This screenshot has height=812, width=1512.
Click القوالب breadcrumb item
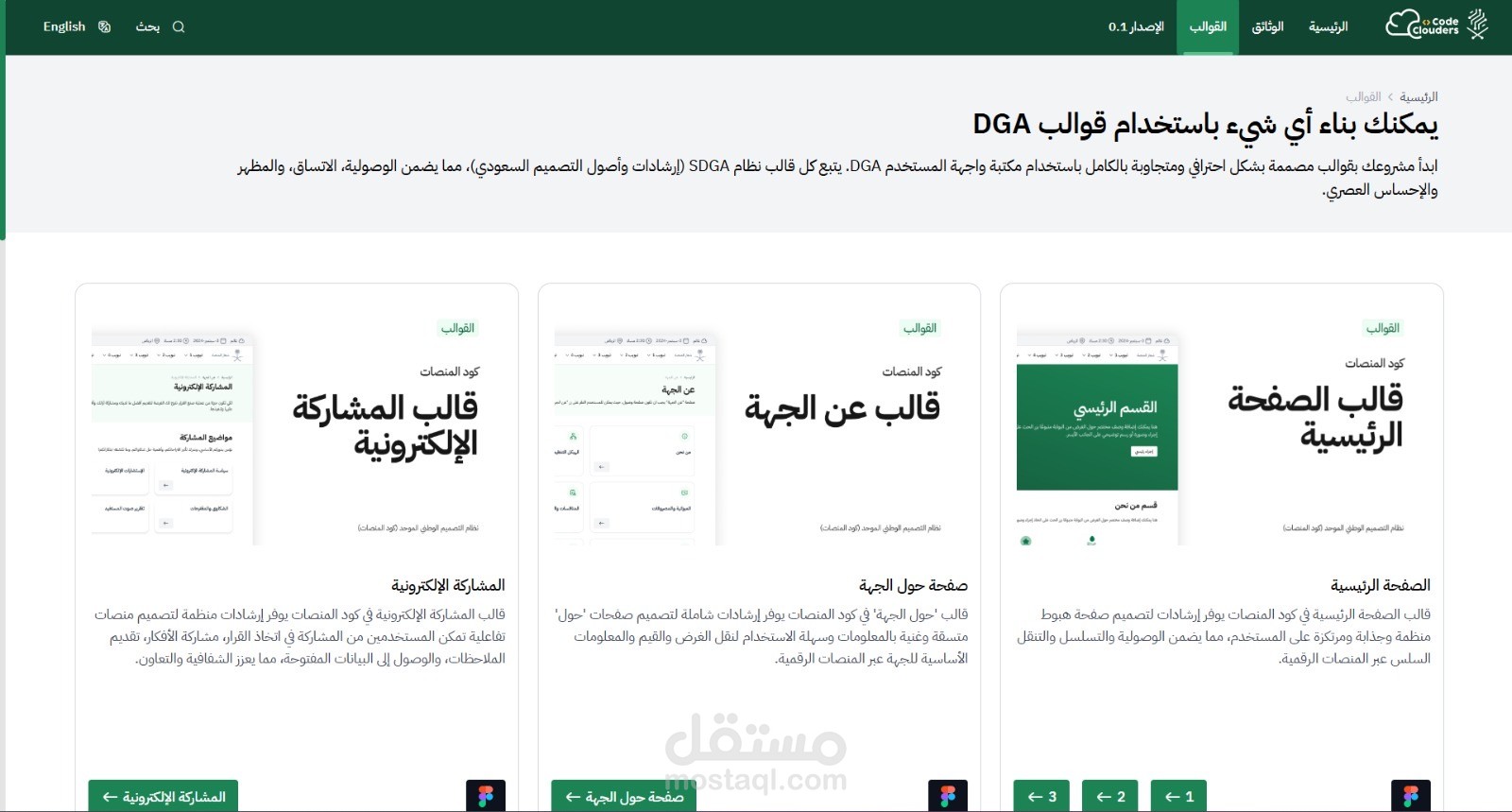(x=1363, y=96)
